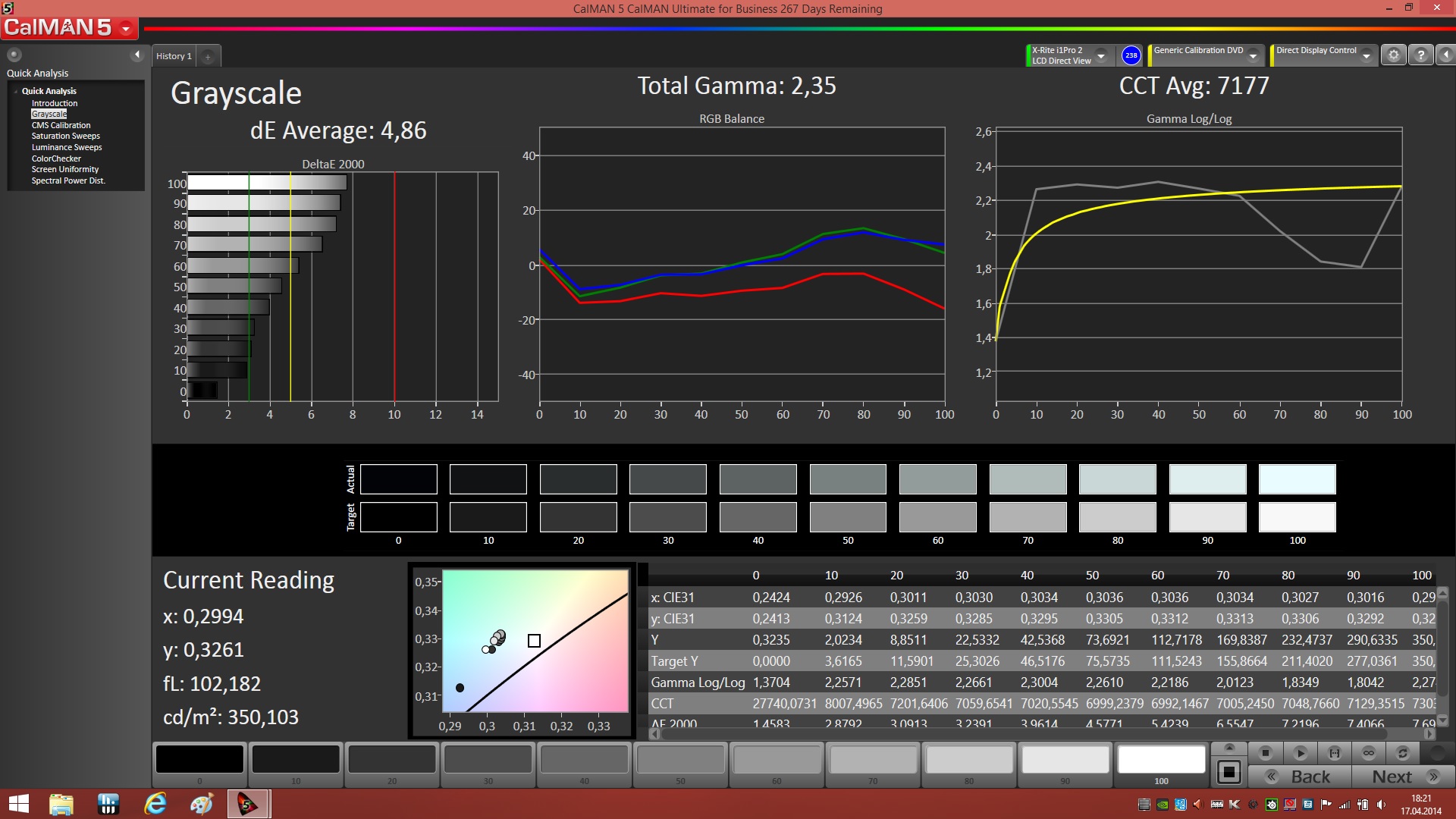Toggle the round button above Quick Analysis
This screenshot has width=1456, height=819.
coord(14,55)
